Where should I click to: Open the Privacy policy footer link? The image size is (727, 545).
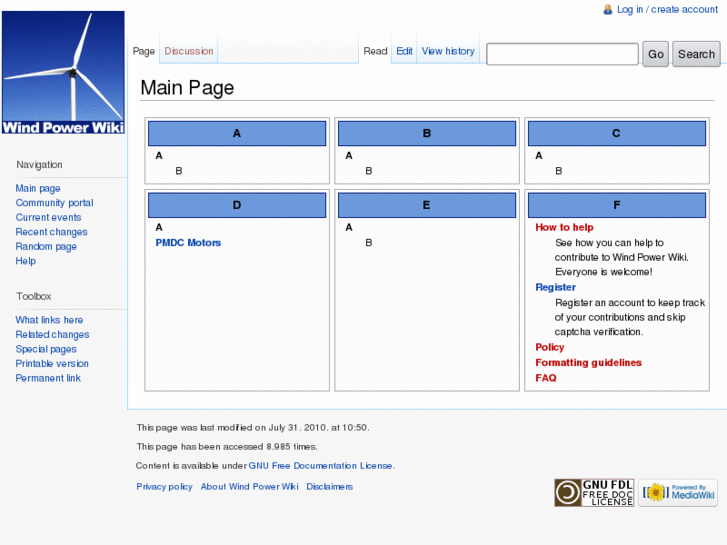coord(164,487)
